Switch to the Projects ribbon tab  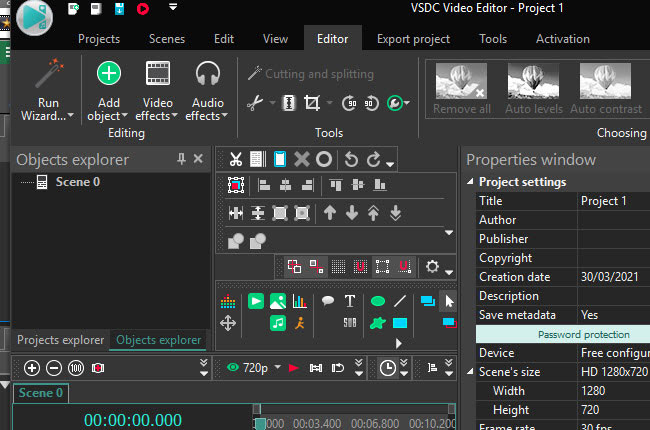[x=99, y=39]
